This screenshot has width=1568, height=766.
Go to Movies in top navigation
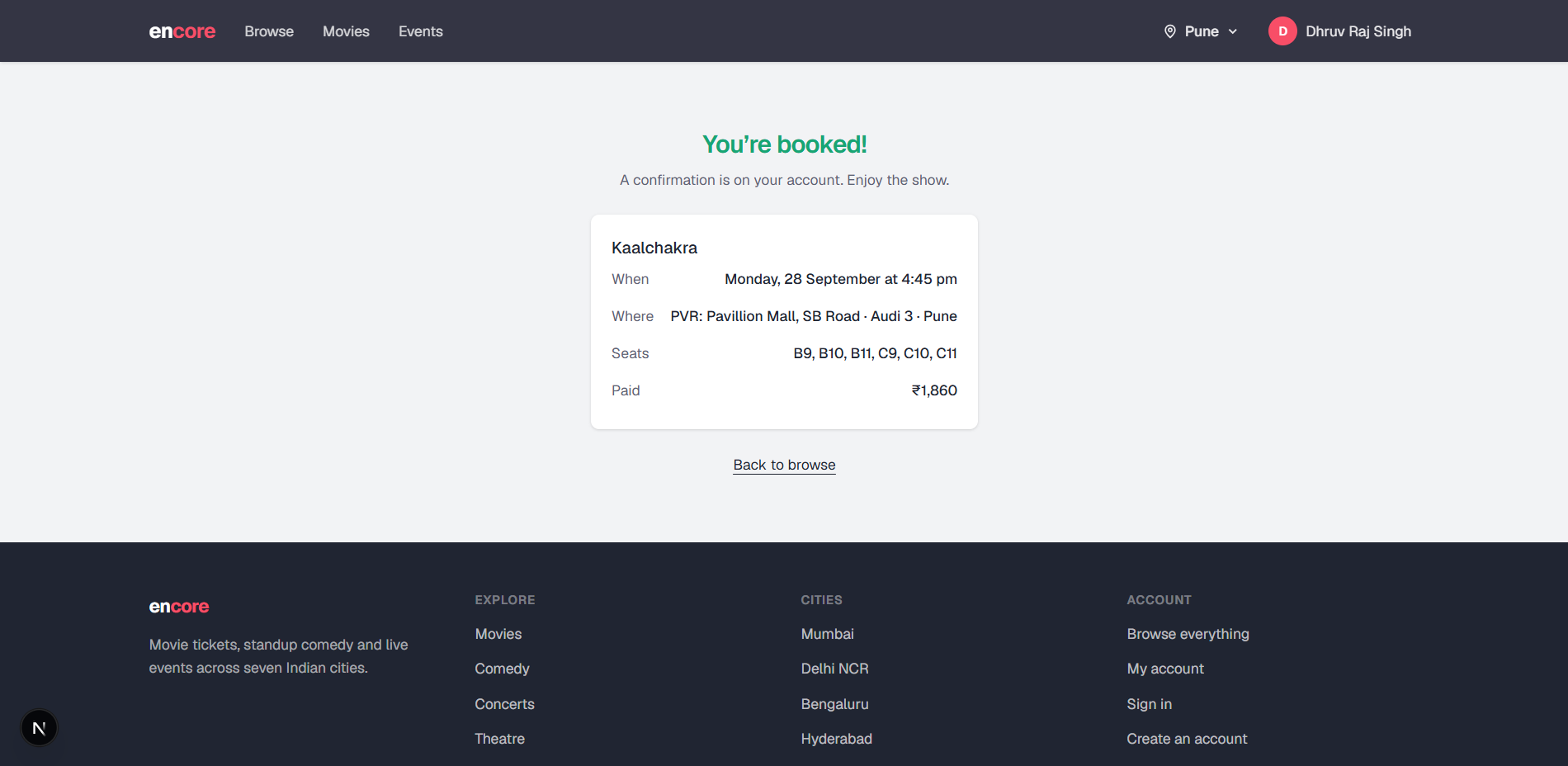(x=346, y=31)
